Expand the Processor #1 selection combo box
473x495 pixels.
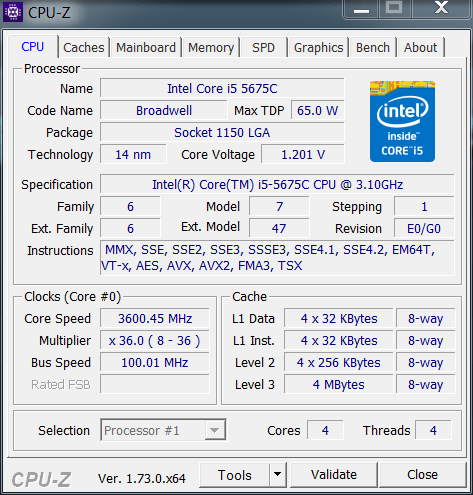pyautogui.click(x=163, y=430)
